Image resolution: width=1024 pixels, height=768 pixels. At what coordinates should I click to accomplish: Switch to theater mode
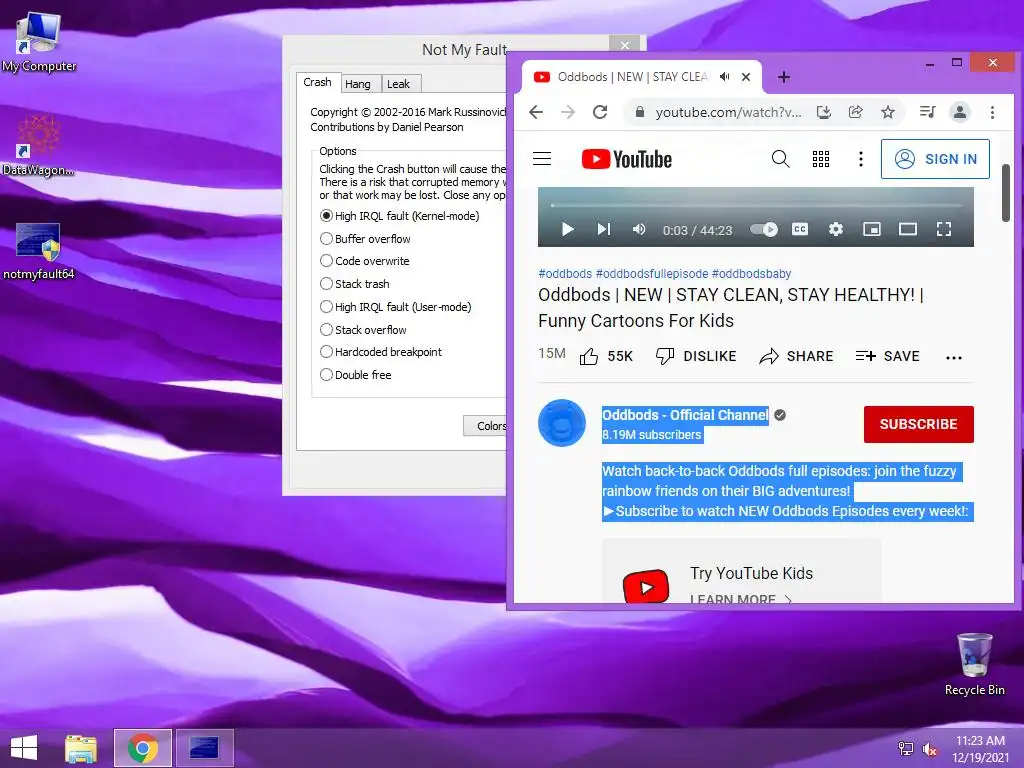click(x=908, y=229)
